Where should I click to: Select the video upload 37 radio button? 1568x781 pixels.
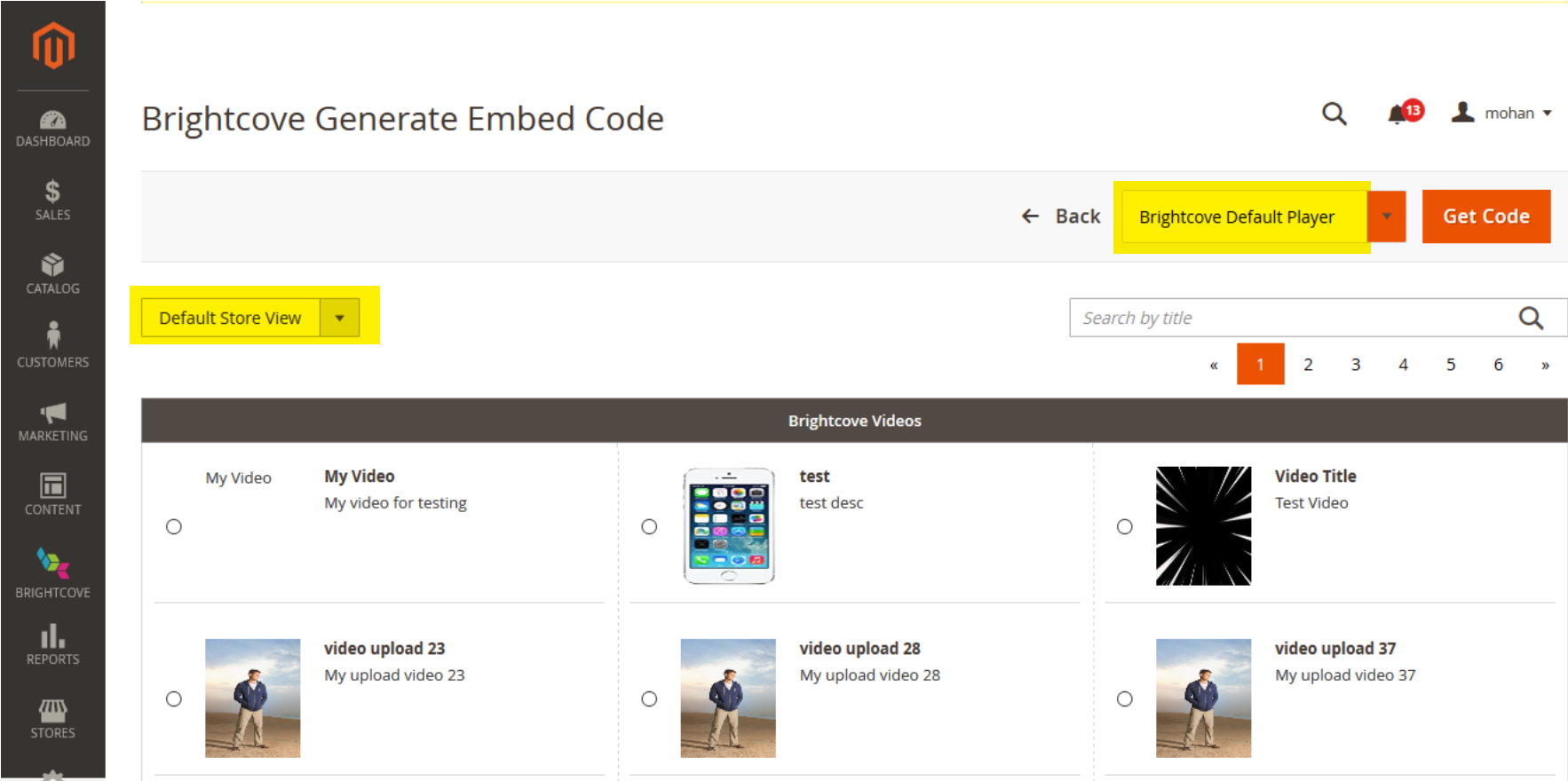click(1125, 698)
